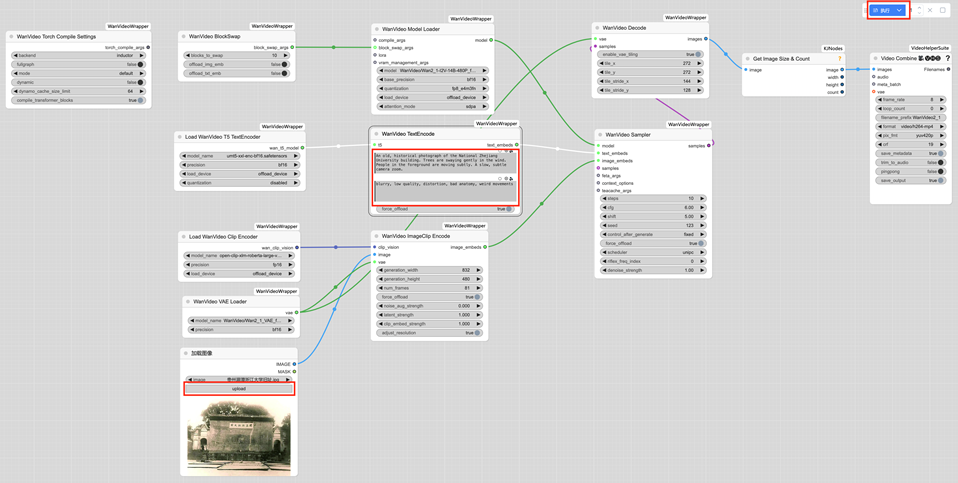The height and width of the screenshot is (483, 958).
Task: Click the WanVideo VAE Loader collapse dot
Action: click(x=188, y=302)
